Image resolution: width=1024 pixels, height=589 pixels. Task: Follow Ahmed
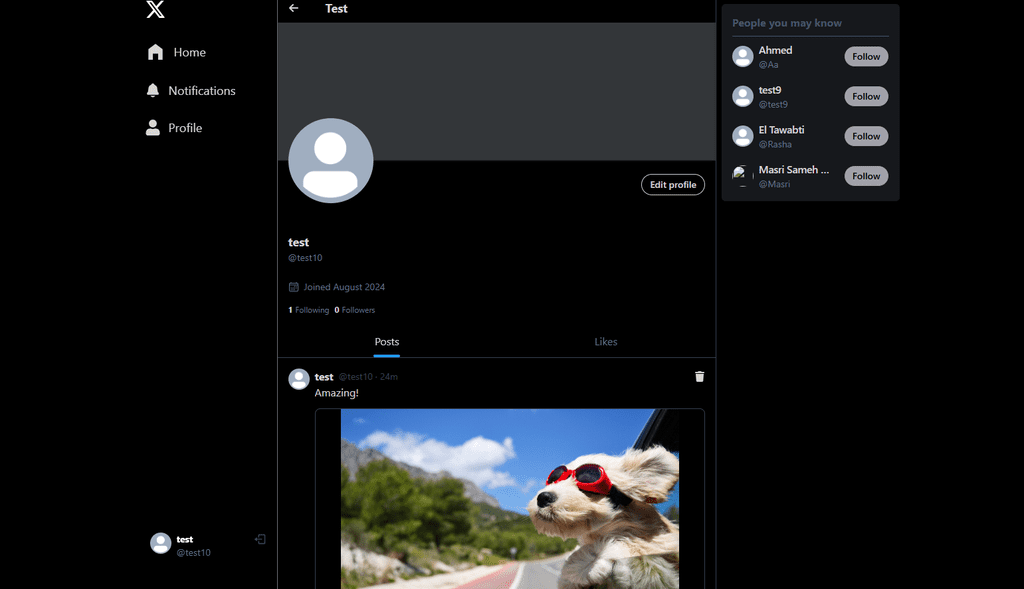(x=866, y=57)
